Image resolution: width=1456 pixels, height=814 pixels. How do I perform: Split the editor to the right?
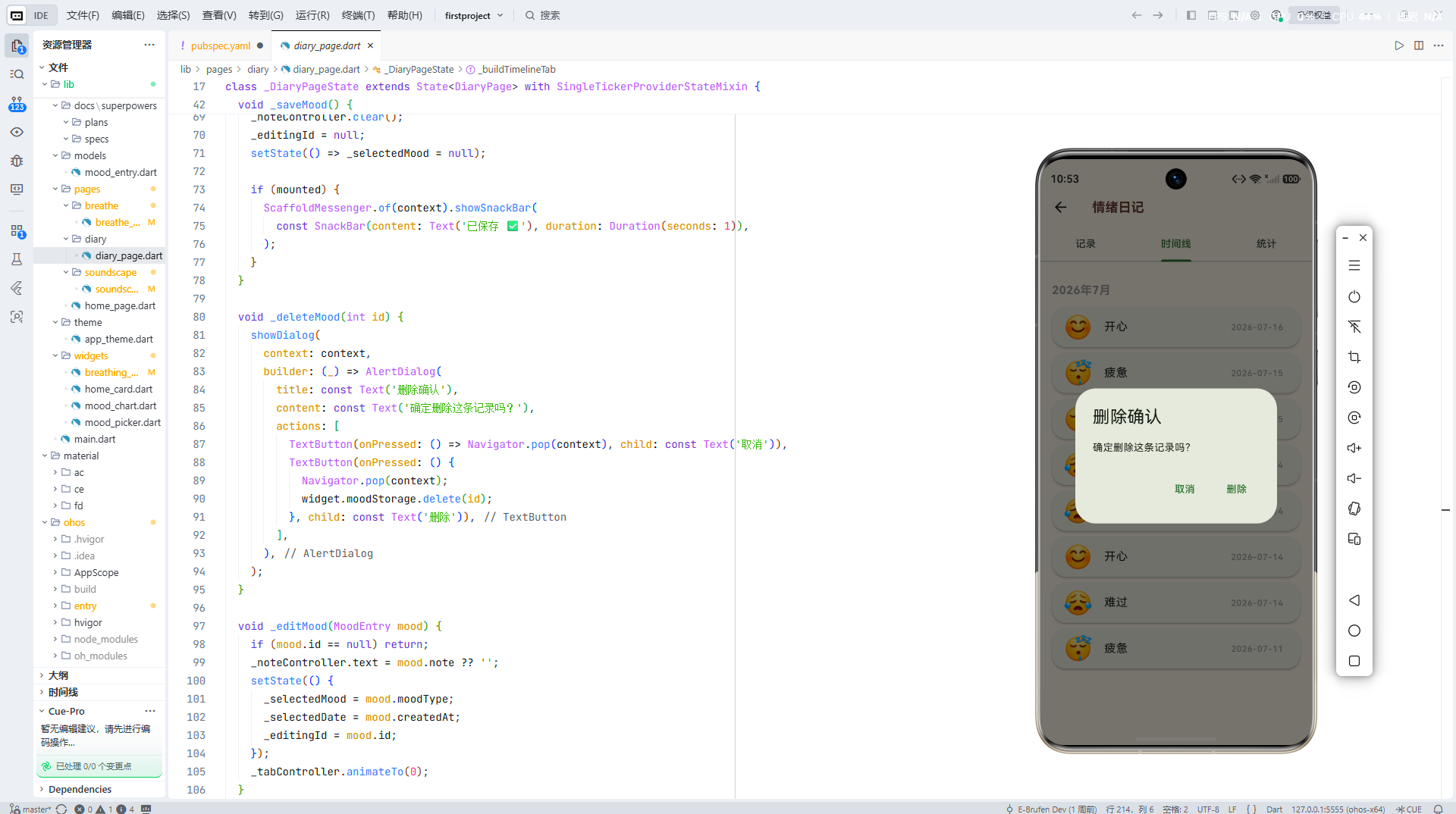point(1419,45)
